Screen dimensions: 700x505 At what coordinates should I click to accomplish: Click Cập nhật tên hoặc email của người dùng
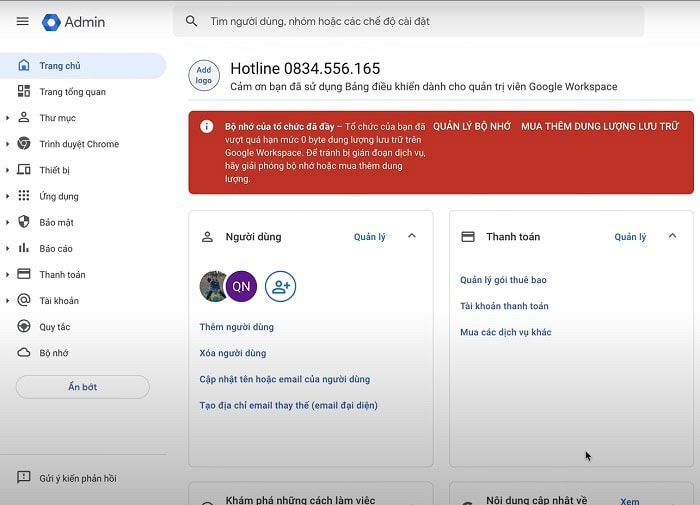point(284,379)
